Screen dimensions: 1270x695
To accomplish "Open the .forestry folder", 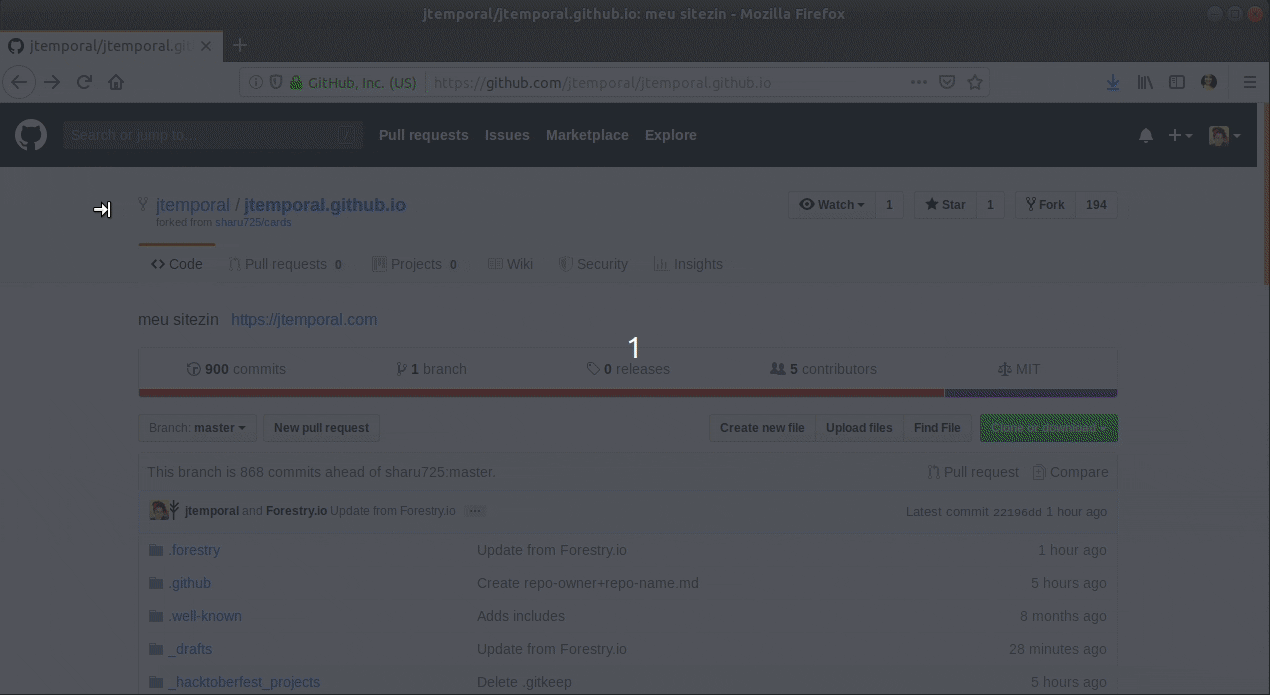I will tap(194, 550).
